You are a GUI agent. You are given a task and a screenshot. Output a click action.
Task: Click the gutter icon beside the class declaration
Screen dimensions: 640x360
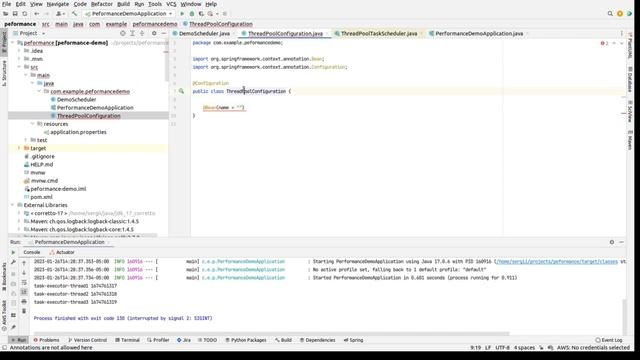[x=181, y=91]
